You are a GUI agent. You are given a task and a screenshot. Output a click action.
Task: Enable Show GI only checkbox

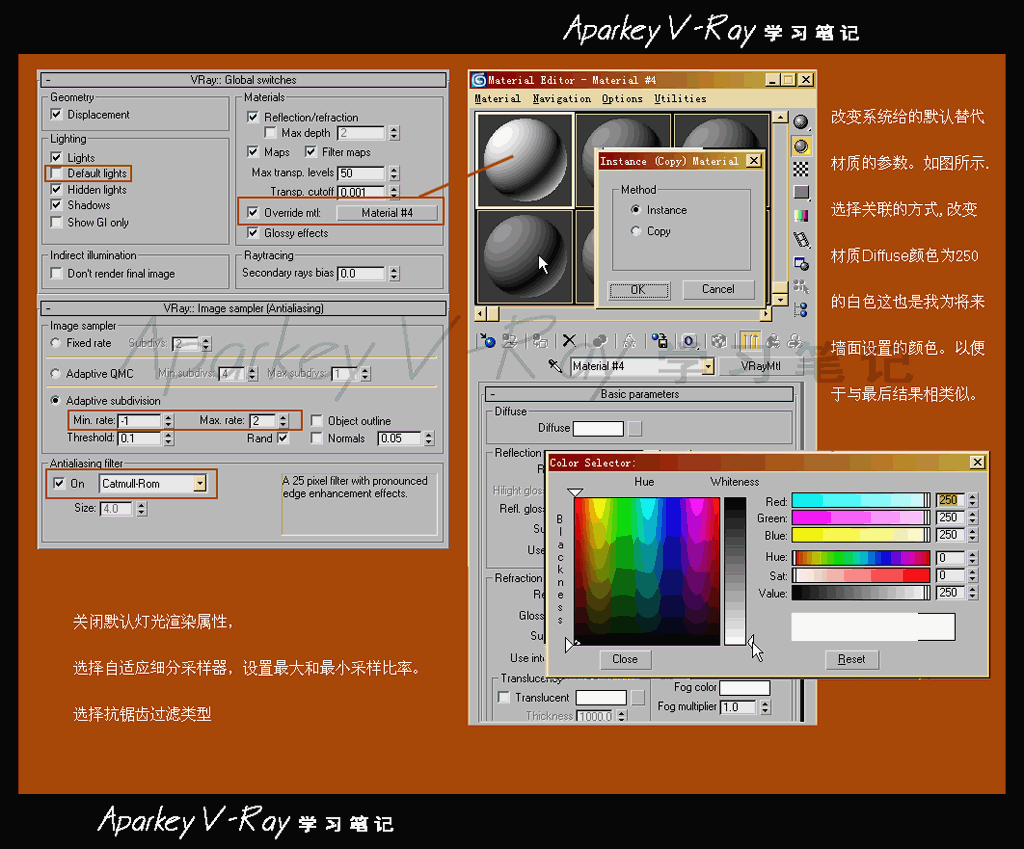[56, 222]
